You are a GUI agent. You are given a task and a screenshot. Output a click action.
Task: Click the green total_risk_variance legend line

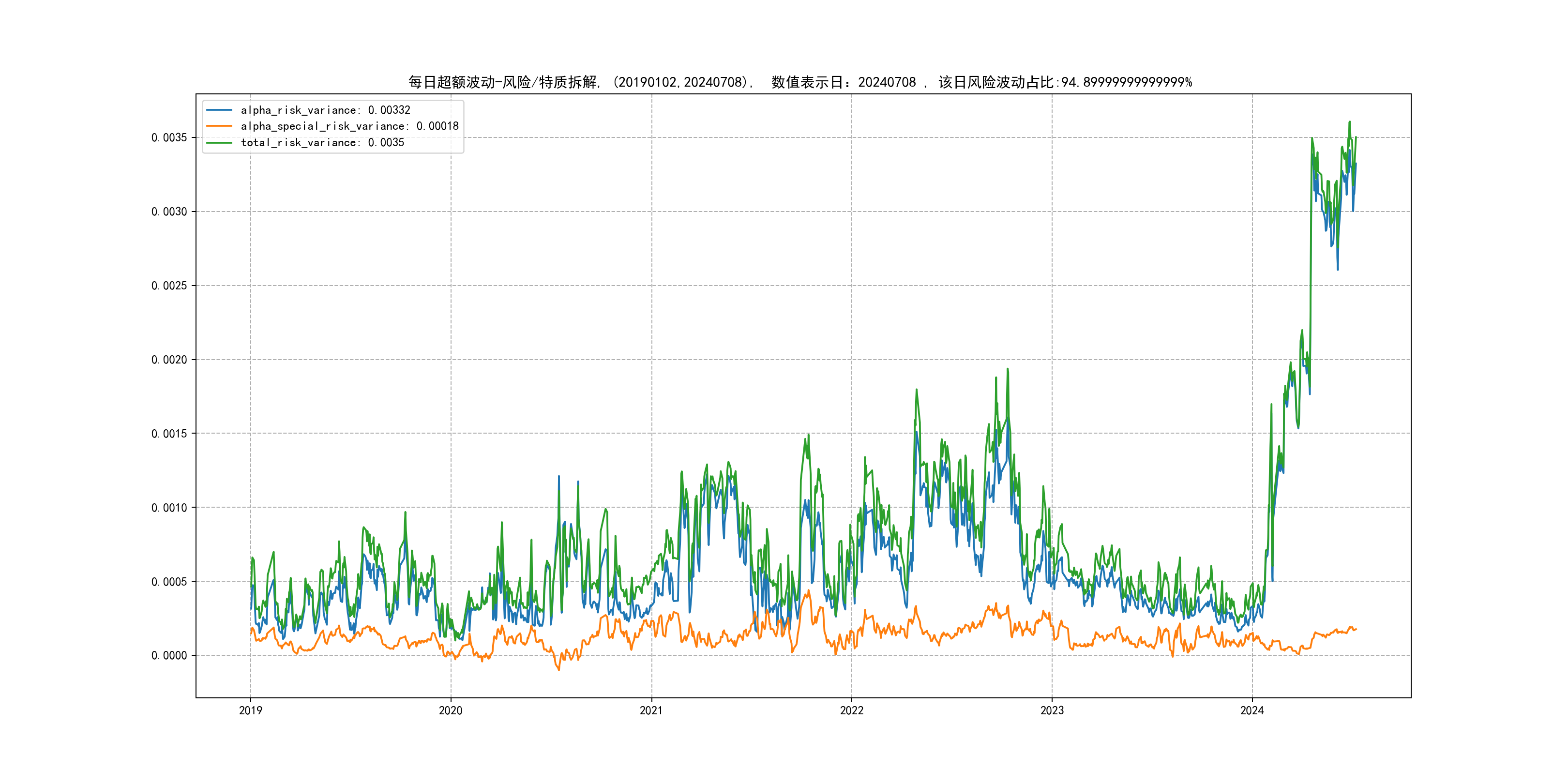(219, 142)
